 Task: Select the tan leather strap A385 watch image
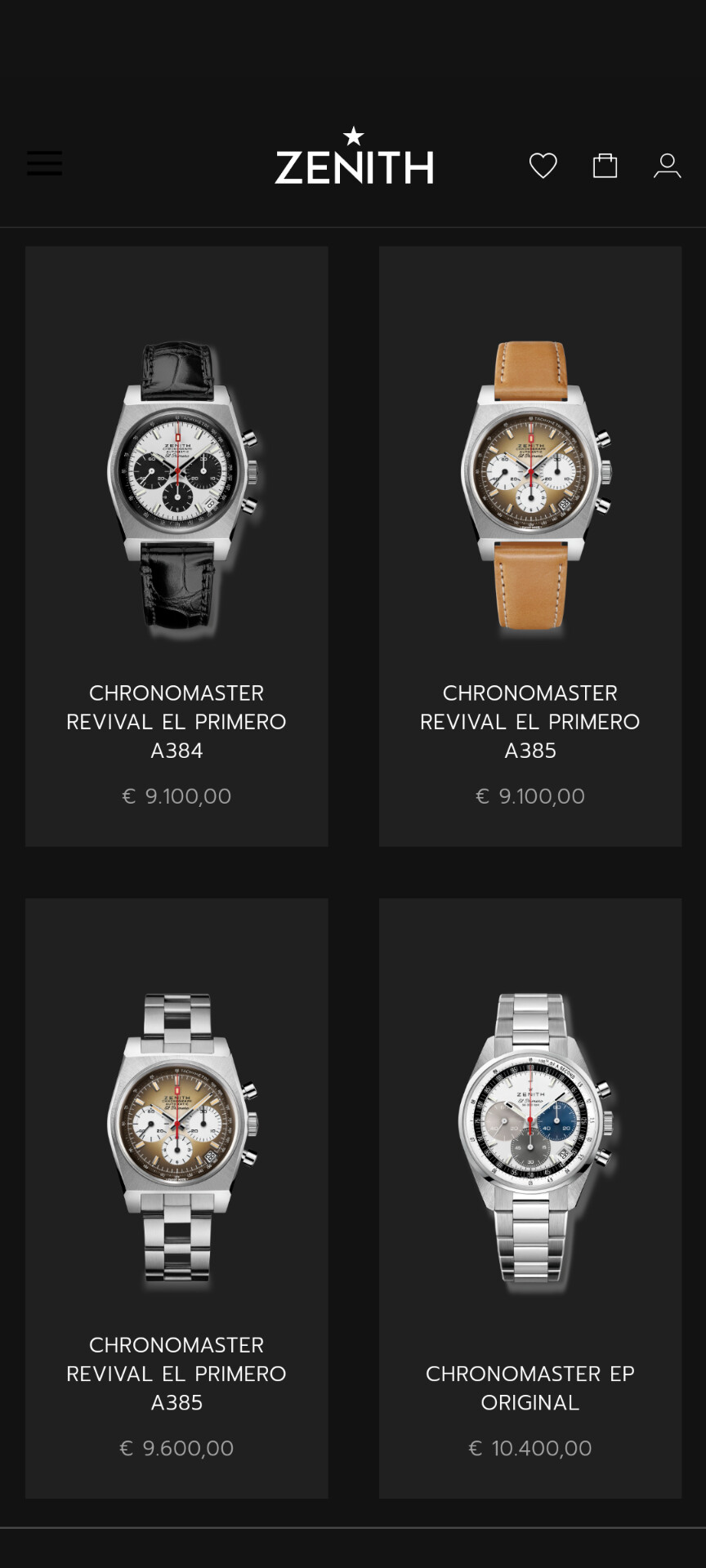(536, 487)
